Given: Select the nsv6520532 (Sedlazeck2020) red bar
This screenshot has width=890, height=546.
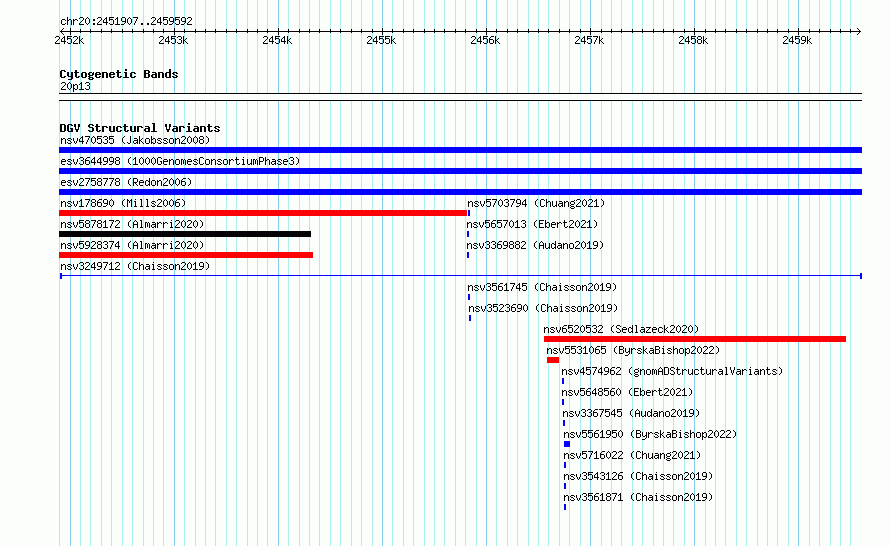Looking at the screenshot, I should 695,339.
